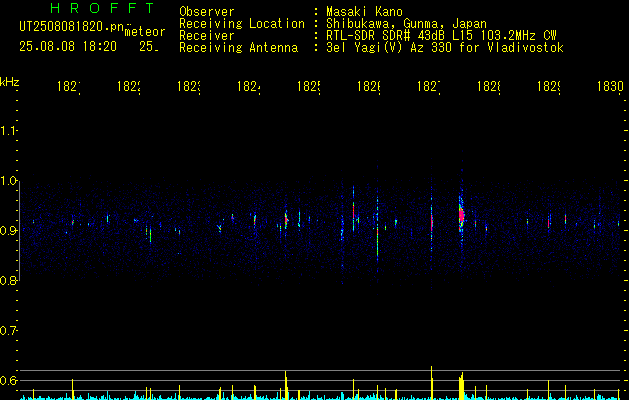Click the green 'meteor' label
Image resolution: width=629 pixels, height=400 pixels.
click(145, 32)
